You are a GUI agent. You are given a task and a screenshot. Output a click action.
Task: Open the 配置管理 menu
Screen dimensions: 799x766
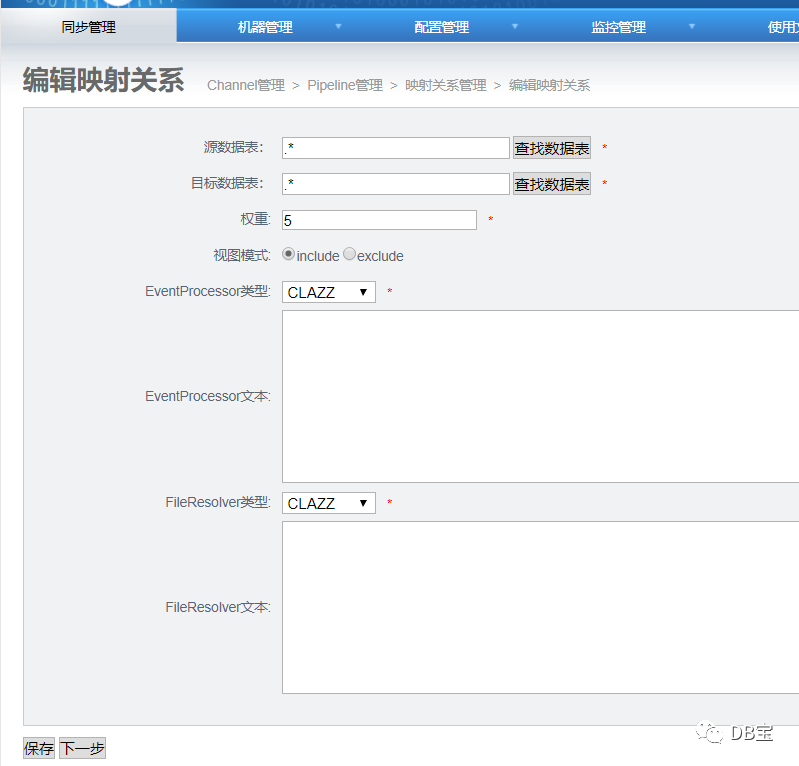click(x=441, y=27)
